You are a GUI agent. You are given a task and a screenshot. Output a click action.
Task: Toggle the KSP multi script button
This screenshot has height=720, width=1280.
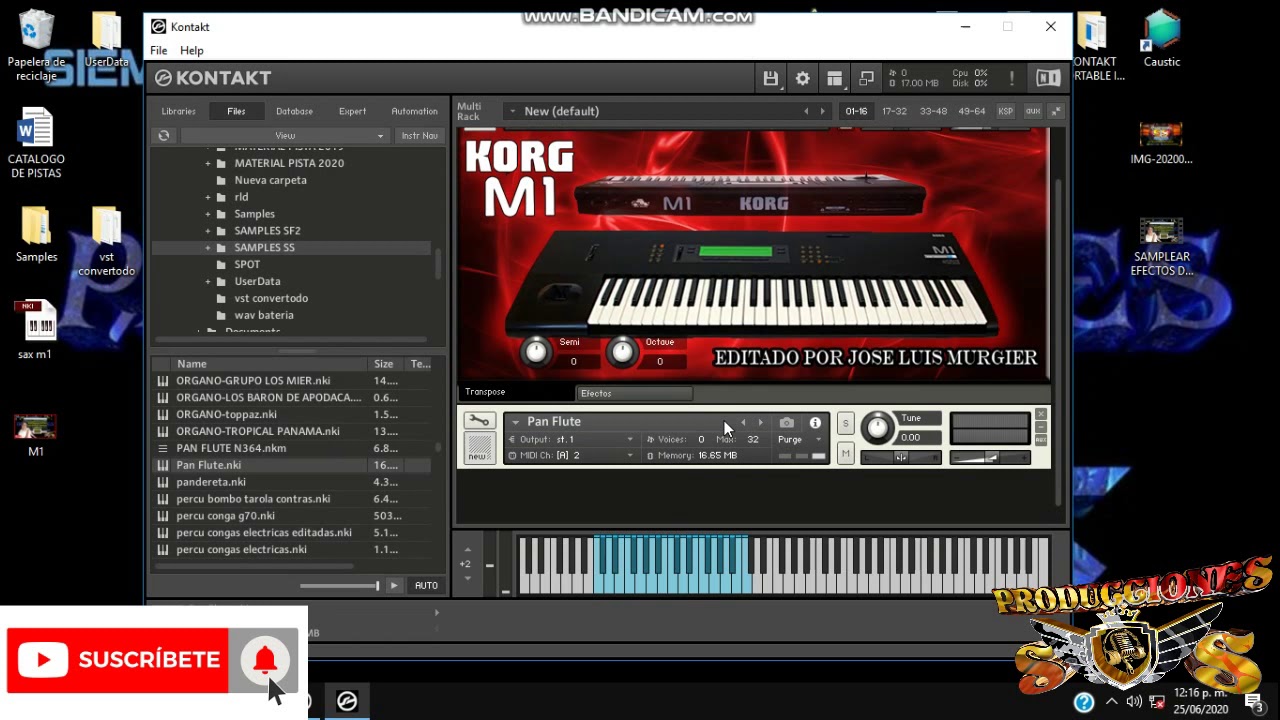pyautogui.click(x=1006, y=111)
